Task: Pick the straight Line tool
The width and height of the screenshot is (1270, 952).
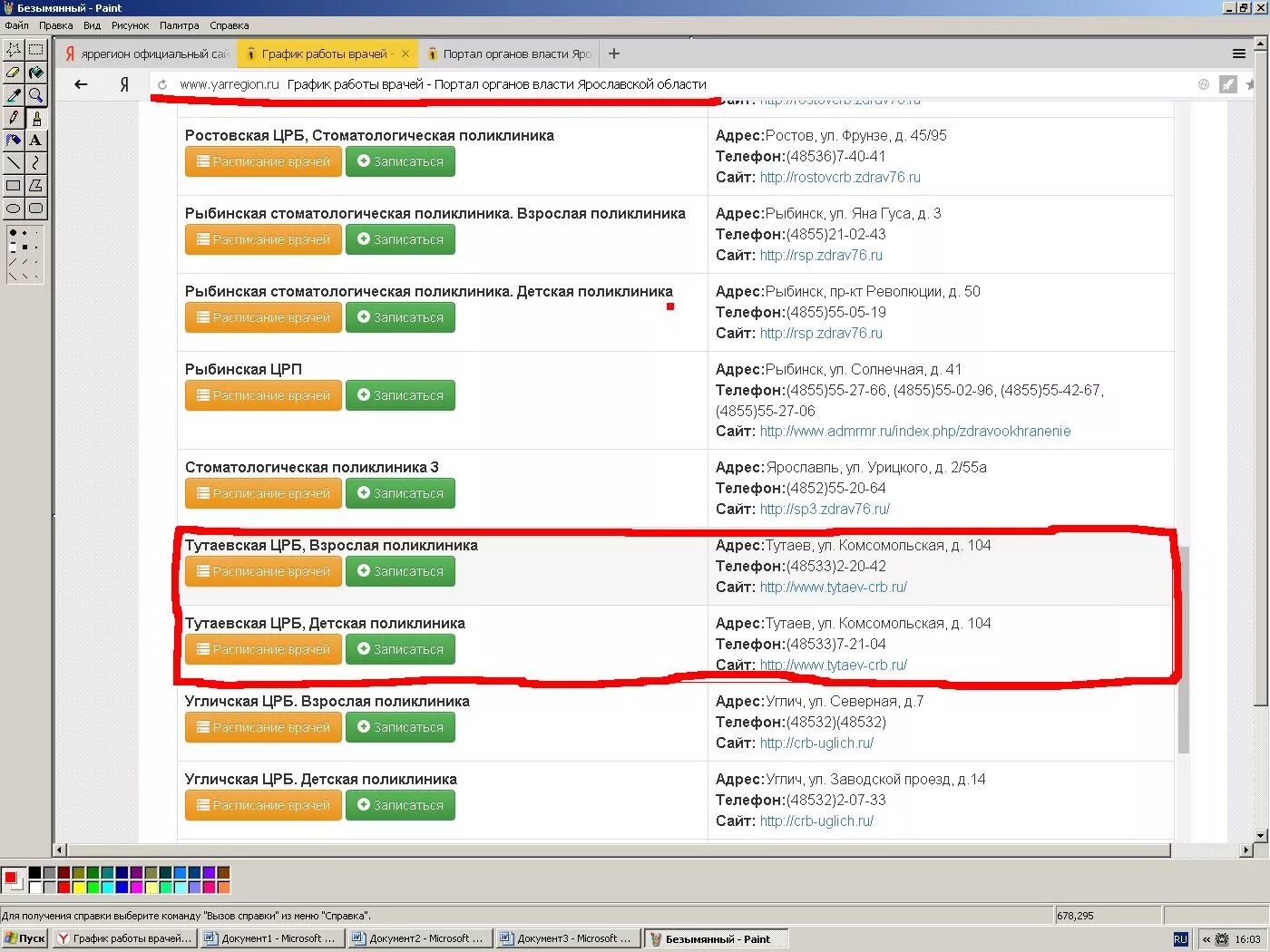Action: coord(14,162)
